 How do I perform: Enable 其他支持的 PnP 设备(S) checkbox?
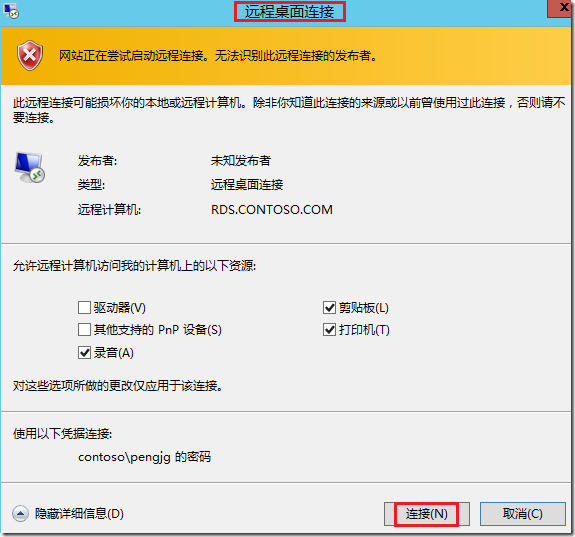coord(84,329)
